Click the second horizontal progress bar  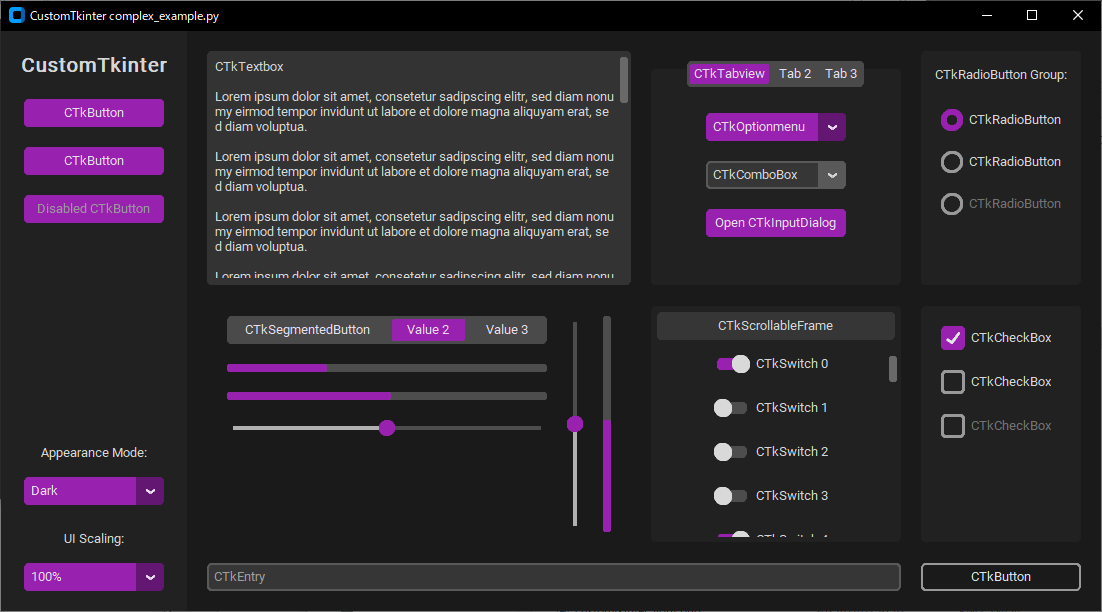coord(387,396)
